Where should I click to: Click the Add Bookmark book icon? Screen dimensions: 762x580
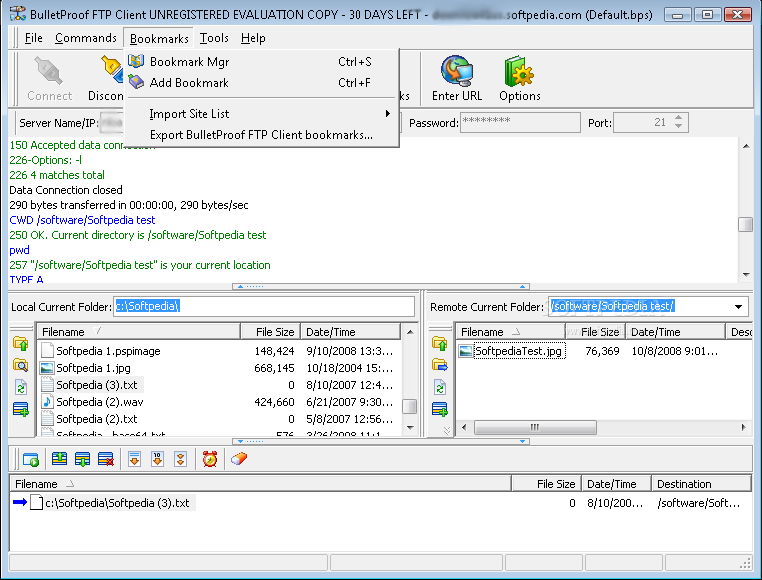click(x=136, y=82)
